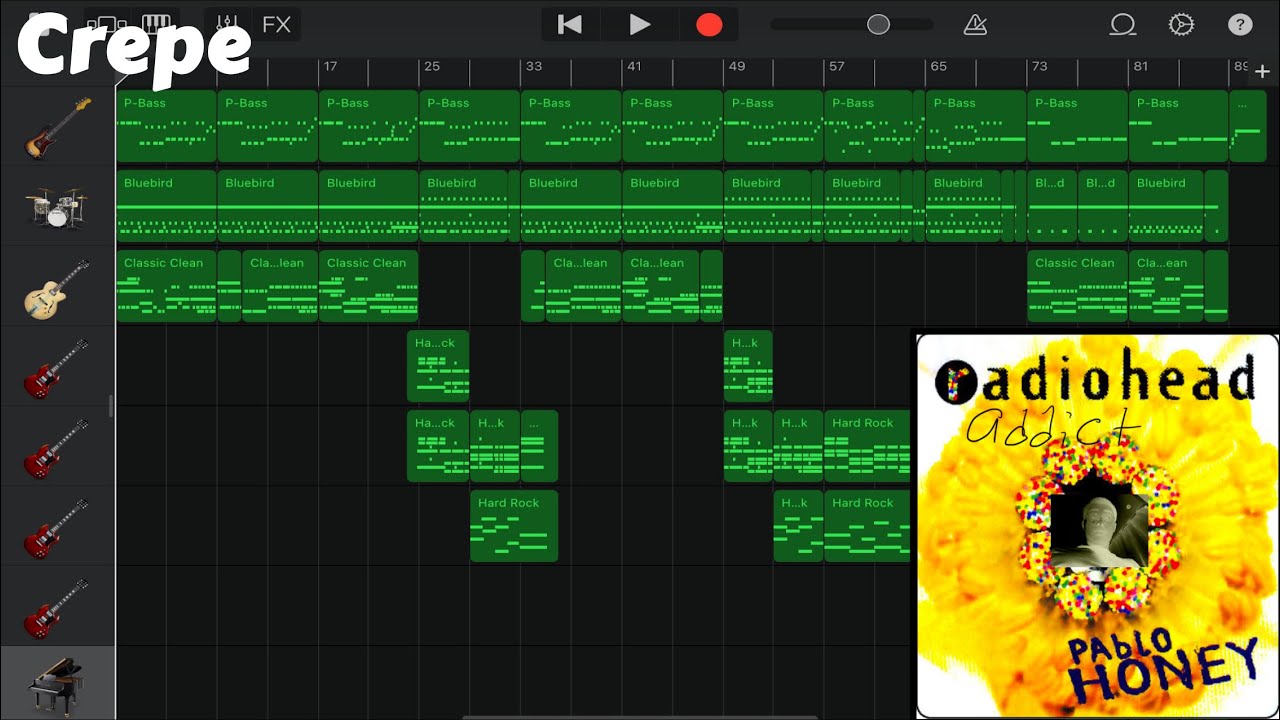
Task: Select the Bluebird drum region at bar 81
Action: pos(1167,206)
